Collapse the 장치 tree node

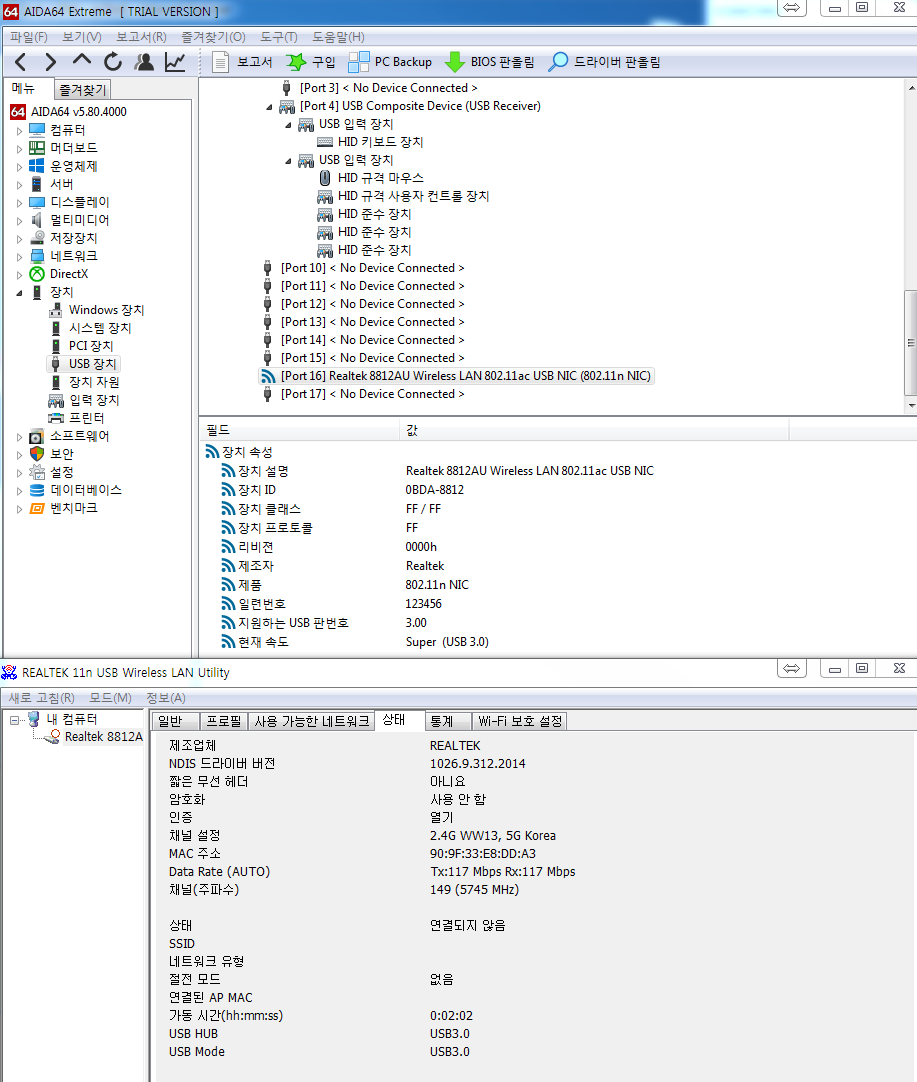pyautogui.click(x=19, y=293)
